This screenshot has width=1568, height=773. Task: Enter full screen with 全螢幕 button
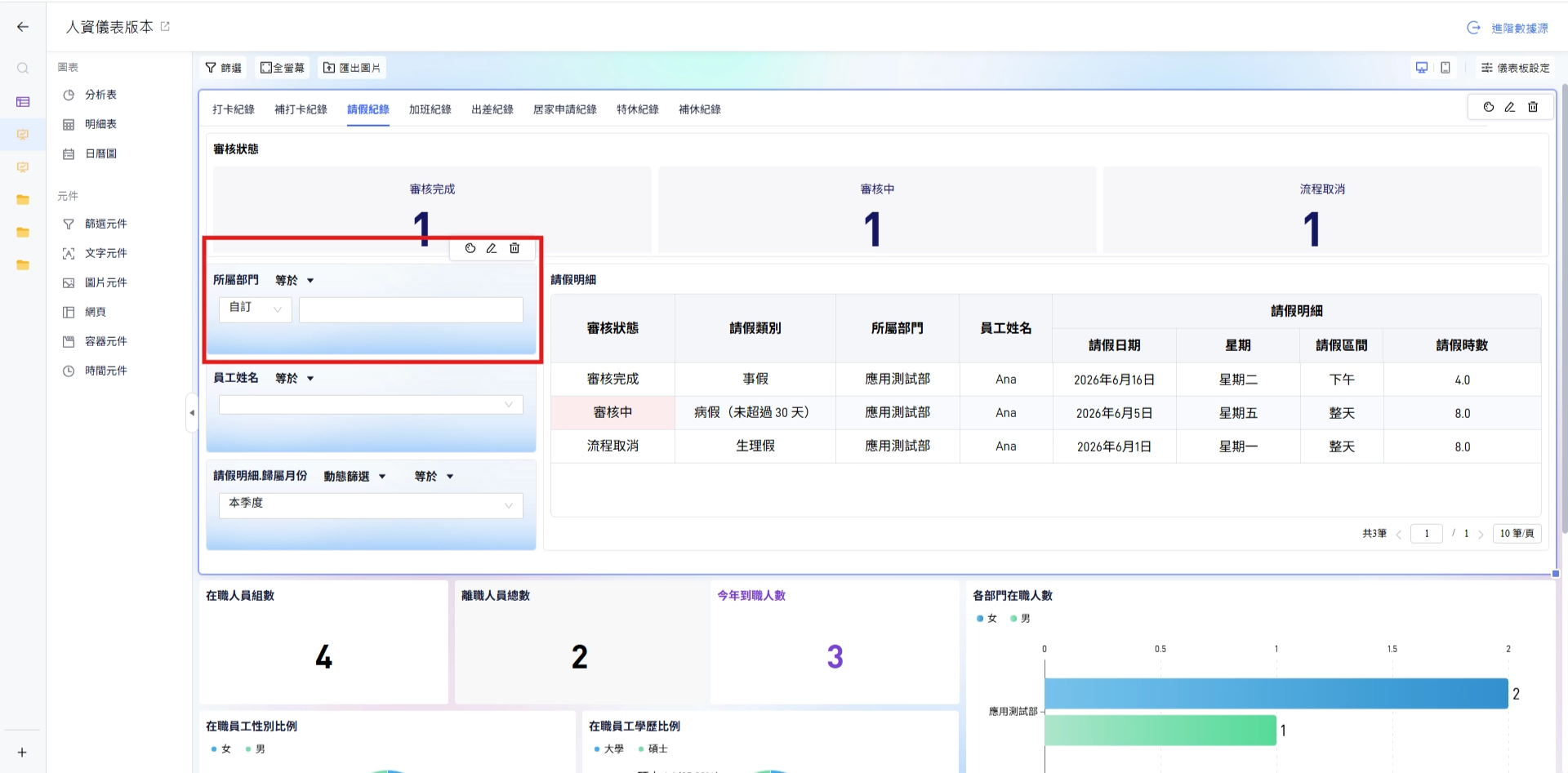283,68
